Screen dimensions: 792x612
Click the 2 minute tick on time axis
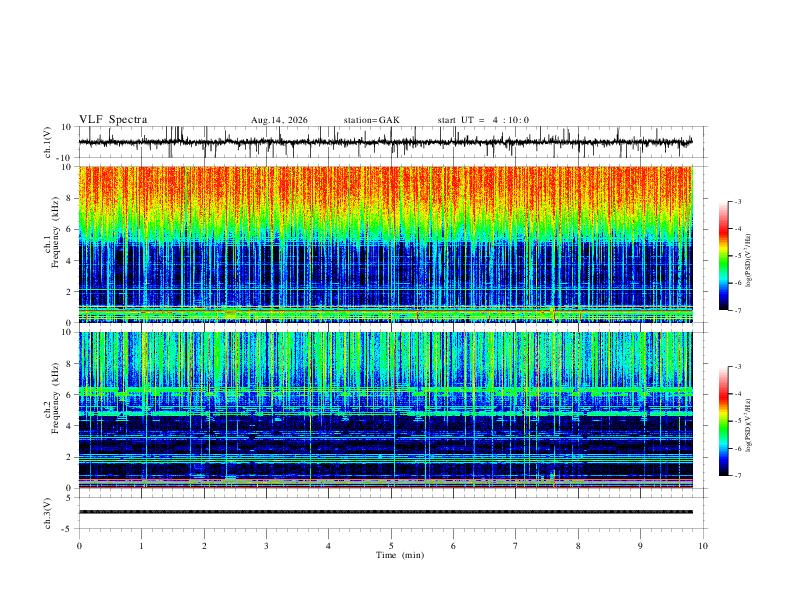click(x=204, y=546)
